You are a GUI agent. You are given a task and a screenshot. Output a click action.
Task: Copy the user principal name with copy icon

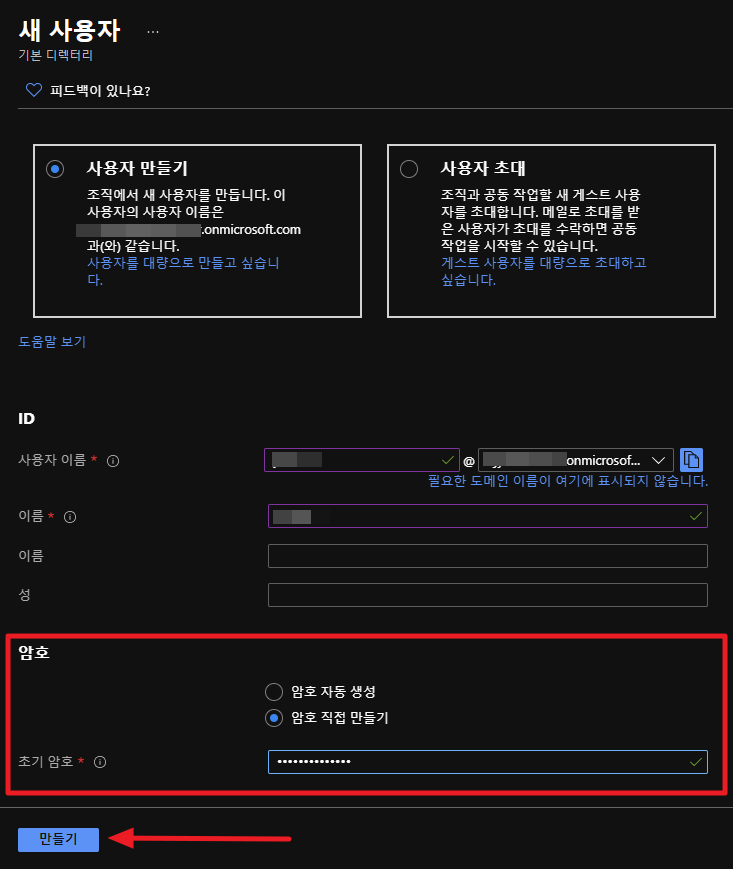pos(691,460)
